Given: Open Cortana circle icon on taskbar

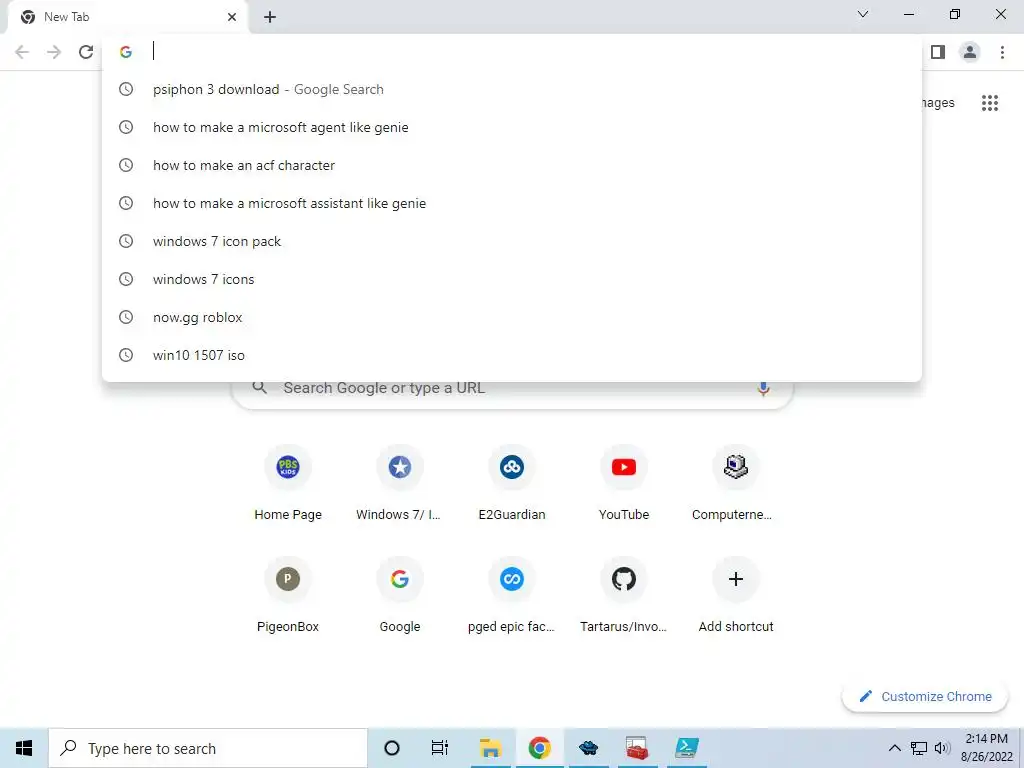Looking at the screenshot, I should [392, 748].
